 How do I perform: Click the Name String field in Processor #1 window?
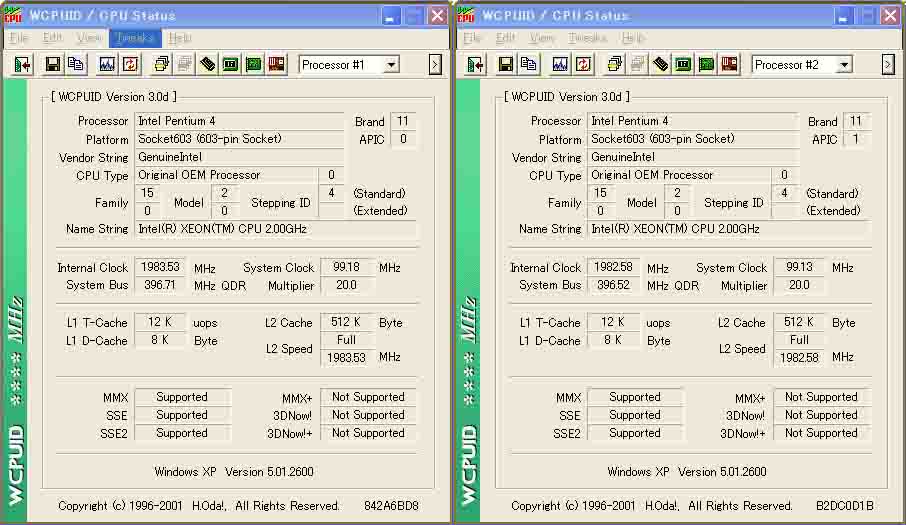276,229
